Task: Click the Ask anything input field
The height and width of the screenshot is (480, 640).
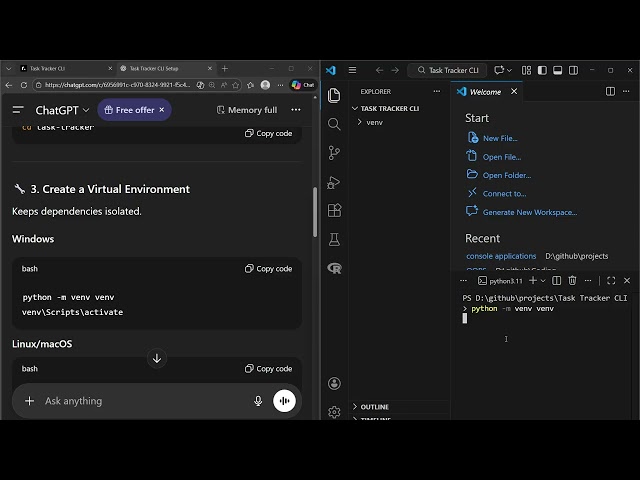Action: (145, 401)
